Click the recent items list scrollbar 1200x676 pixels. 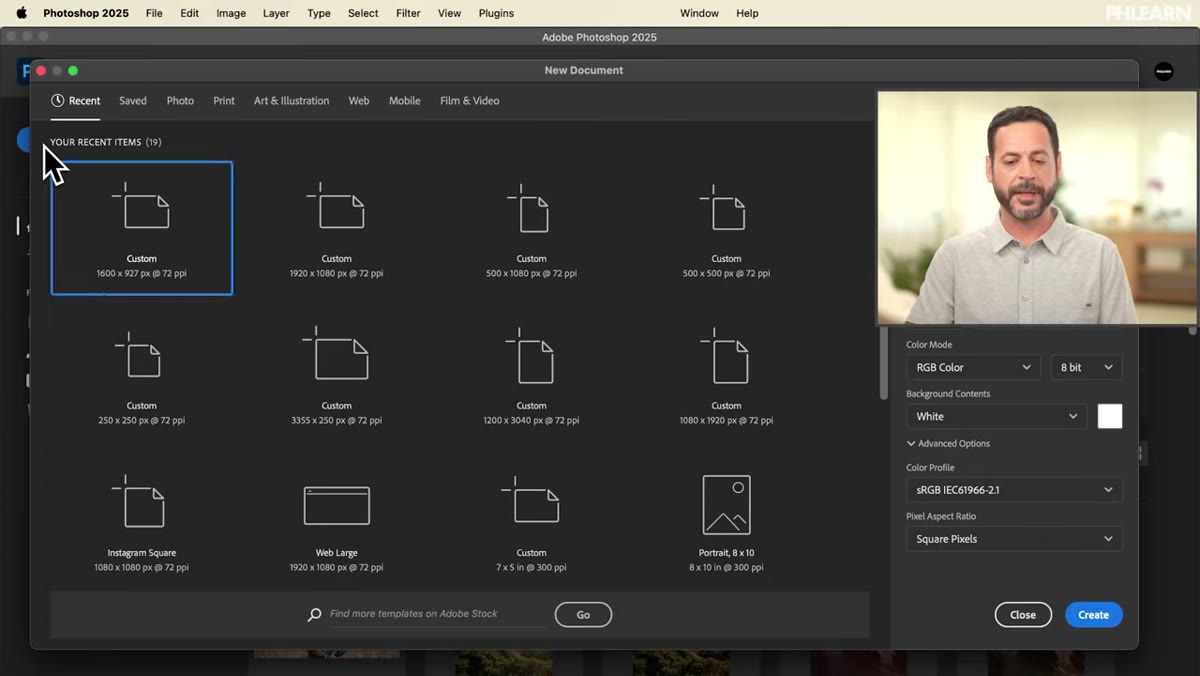point(882,365)
